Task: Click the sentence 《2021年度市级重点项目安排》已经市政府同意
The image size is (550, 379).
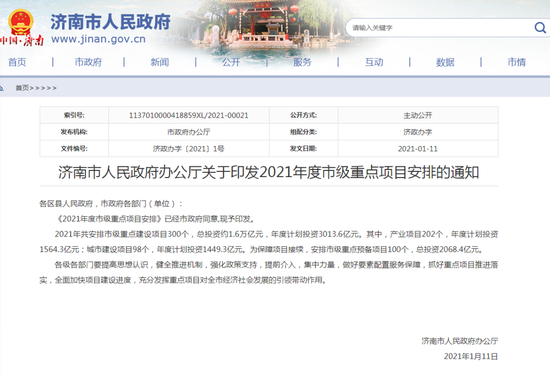Action: tap(156, 219)
